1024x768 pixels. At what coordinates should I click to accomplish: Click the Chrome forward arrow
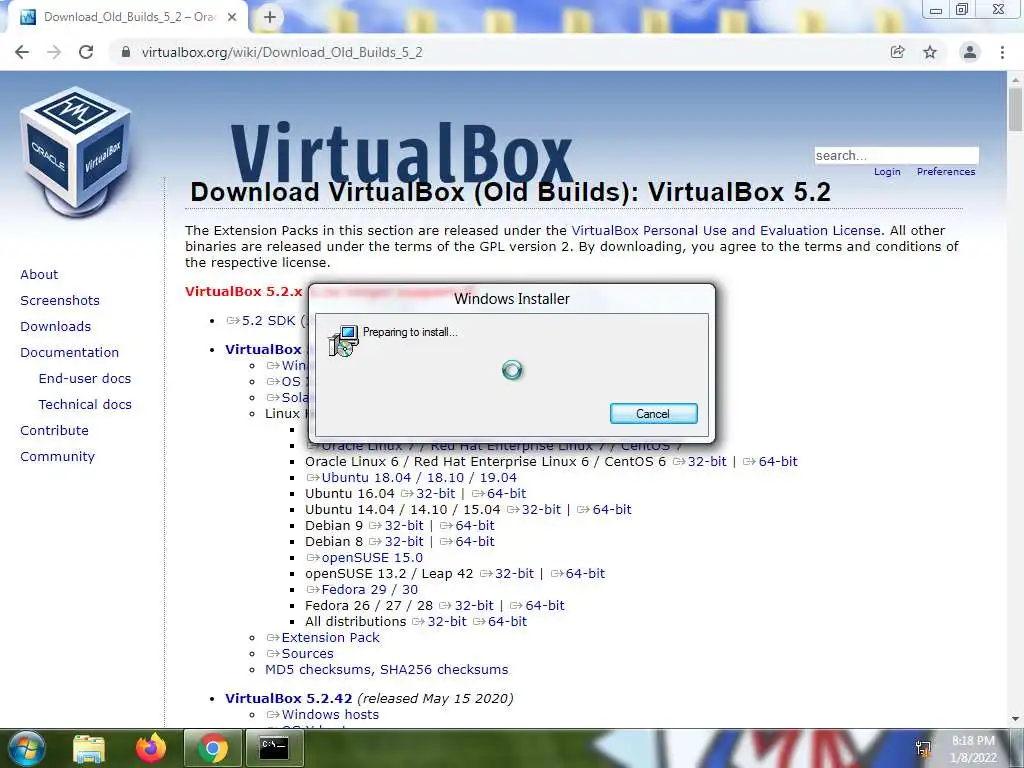(54, 52)
